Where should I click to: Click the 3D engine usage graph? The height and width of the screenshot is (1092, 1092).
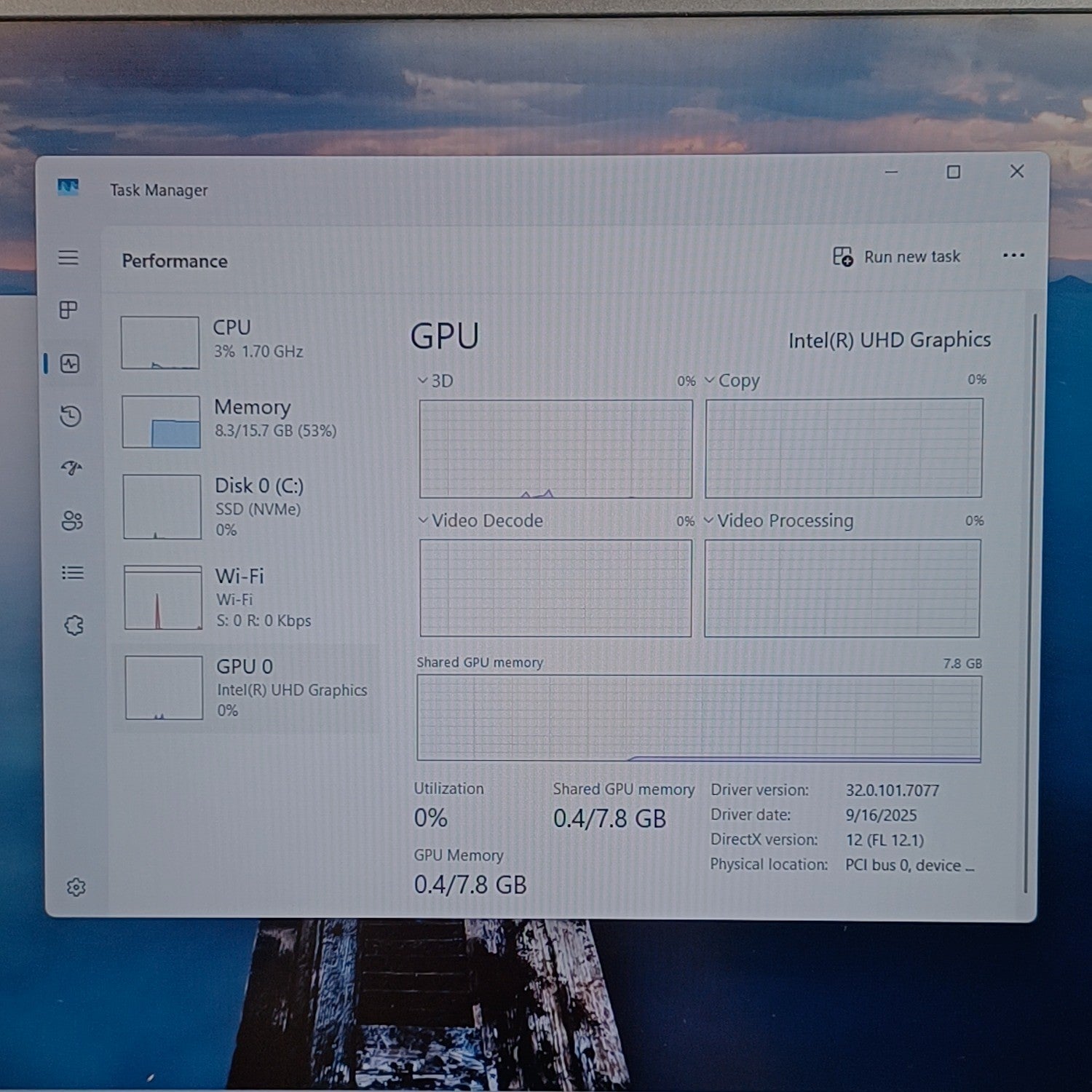[x=555, y=448]
